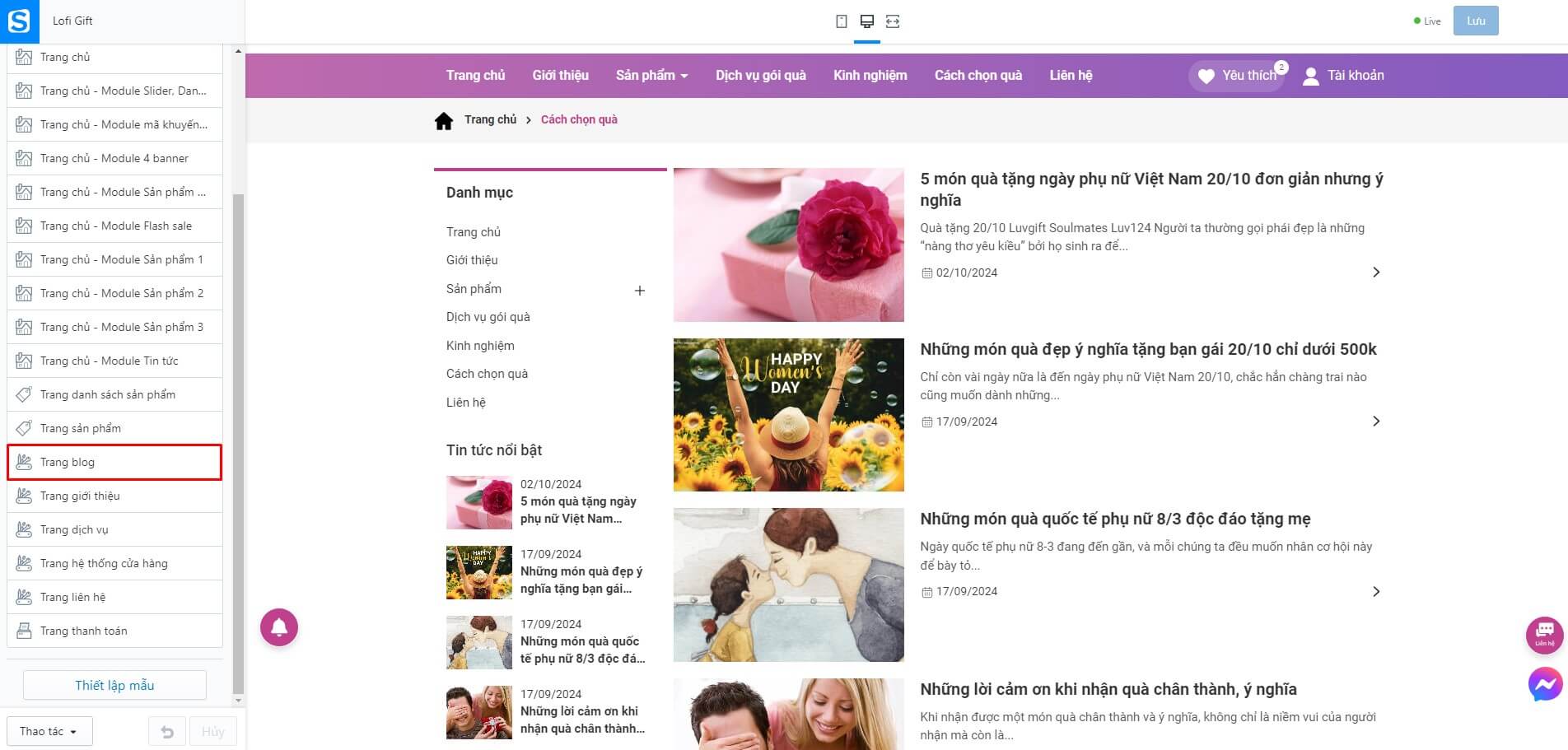1568x750 pixels.
Task: Open Liên hệ in Danh mục list
Action: pos(466,403)
